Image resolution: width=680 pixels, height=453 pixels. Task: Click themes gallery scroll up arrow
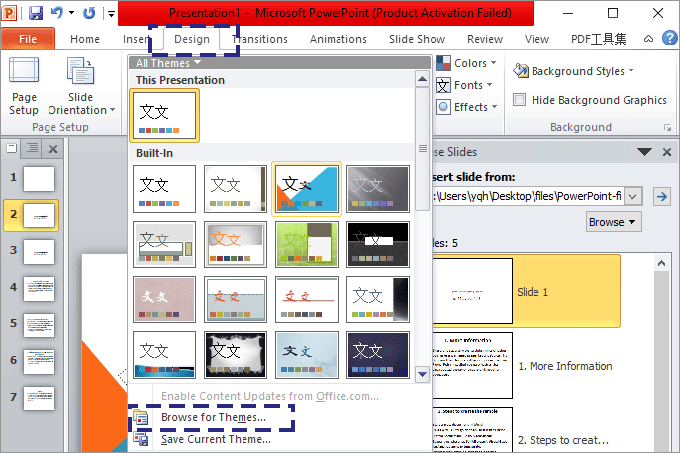coord(422,79)
